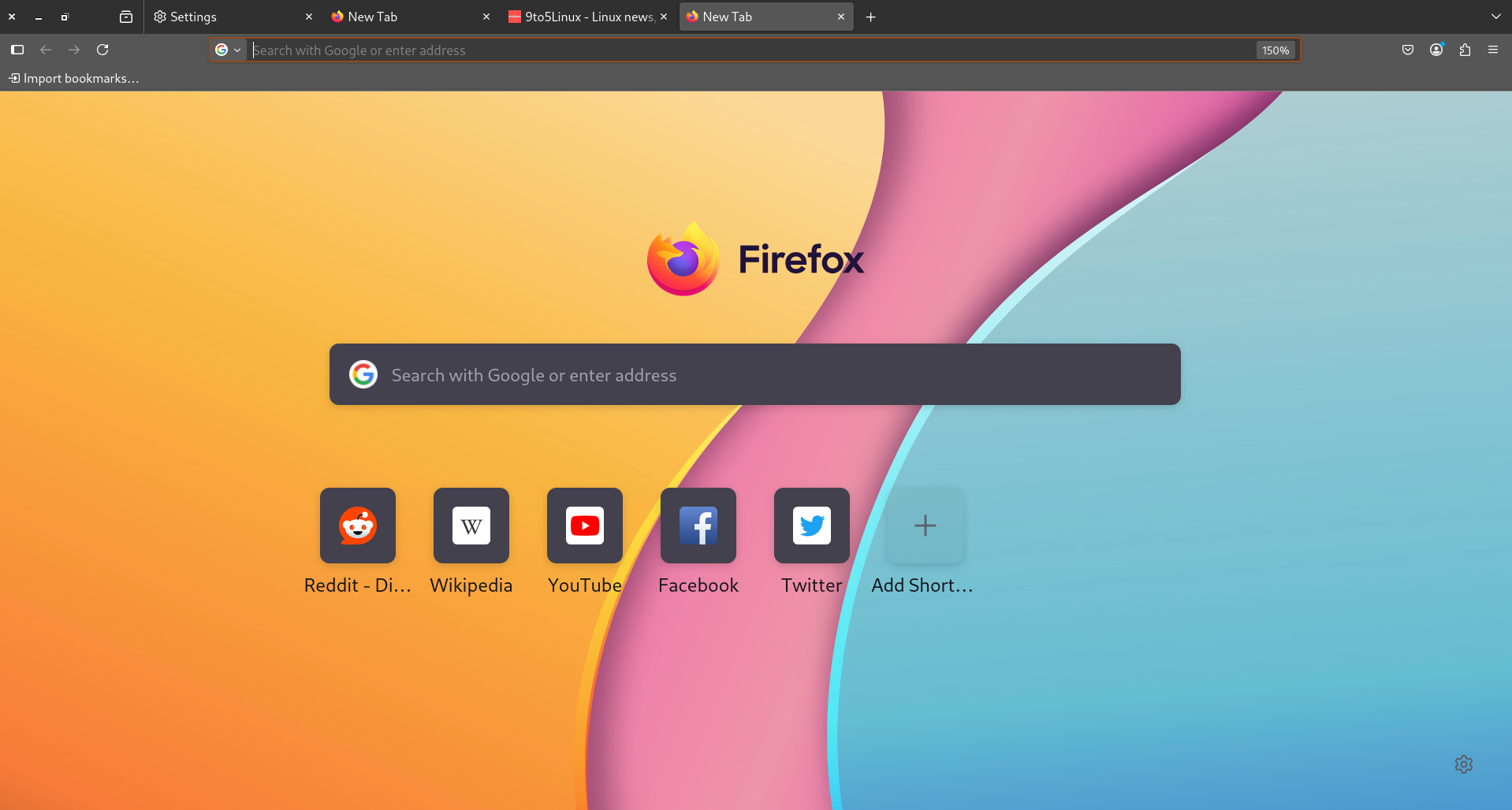Expand the search engine selector dropdown
The width and height of the screenshot is (1512, 810).
pos(228,50)
